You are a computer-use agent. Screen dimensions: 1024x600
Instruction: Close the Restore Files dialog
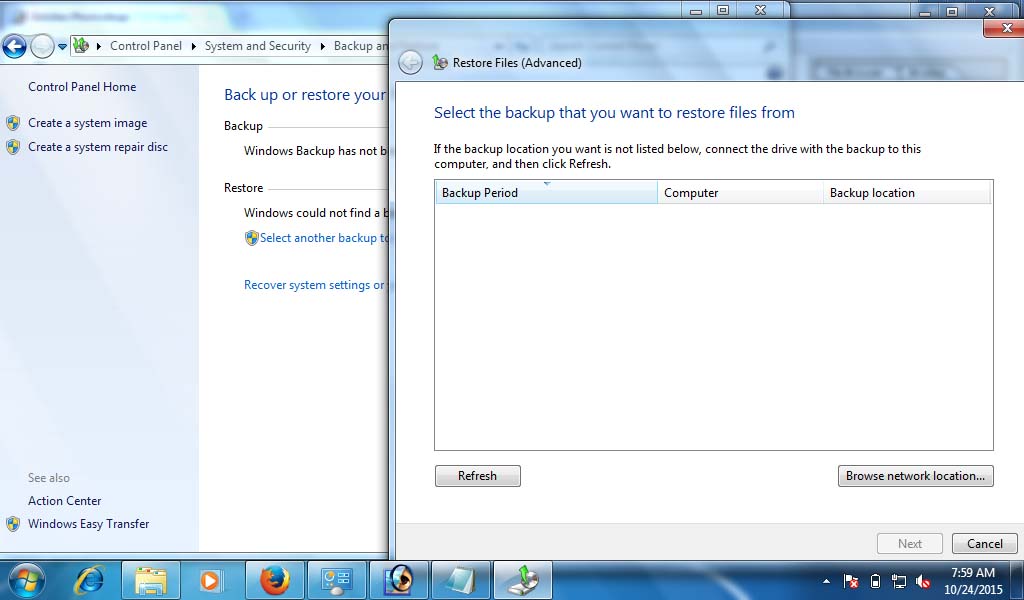coord(1006,28)
